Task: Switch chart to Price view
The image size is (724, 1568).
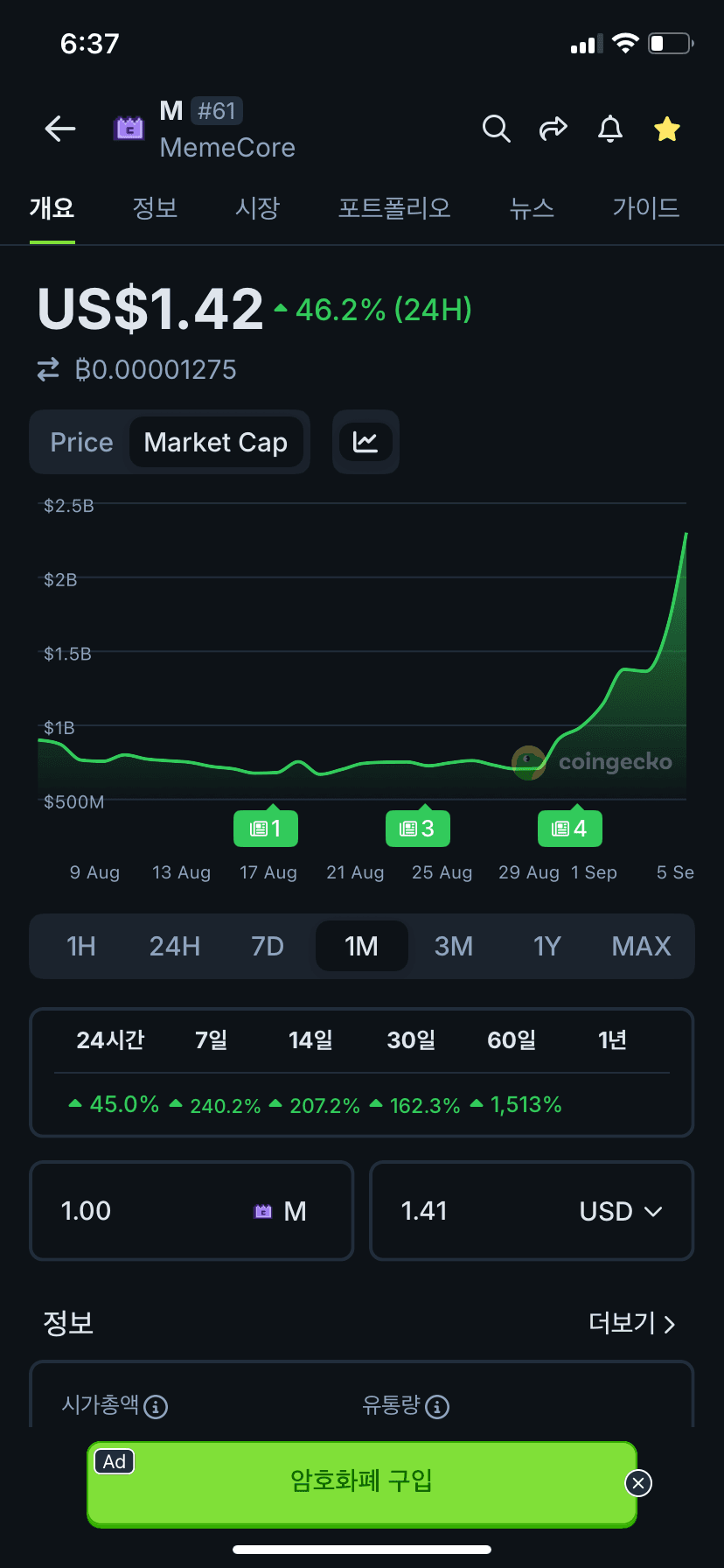Action: pyautogui.click(x=81, y=442)
